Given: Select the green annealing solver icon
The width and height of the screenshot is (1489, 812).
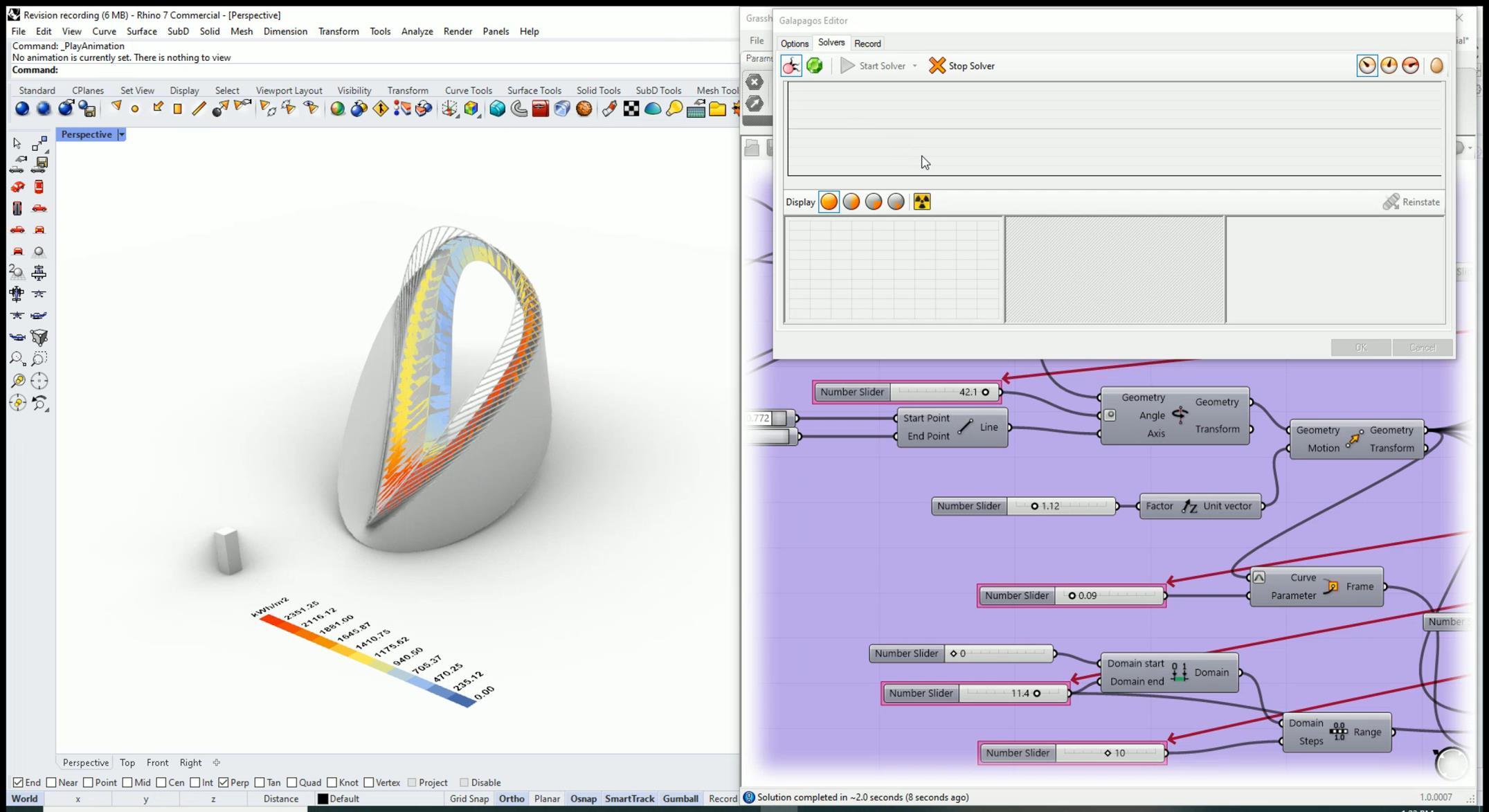Looking at the screenshot, I should [814, 66].
